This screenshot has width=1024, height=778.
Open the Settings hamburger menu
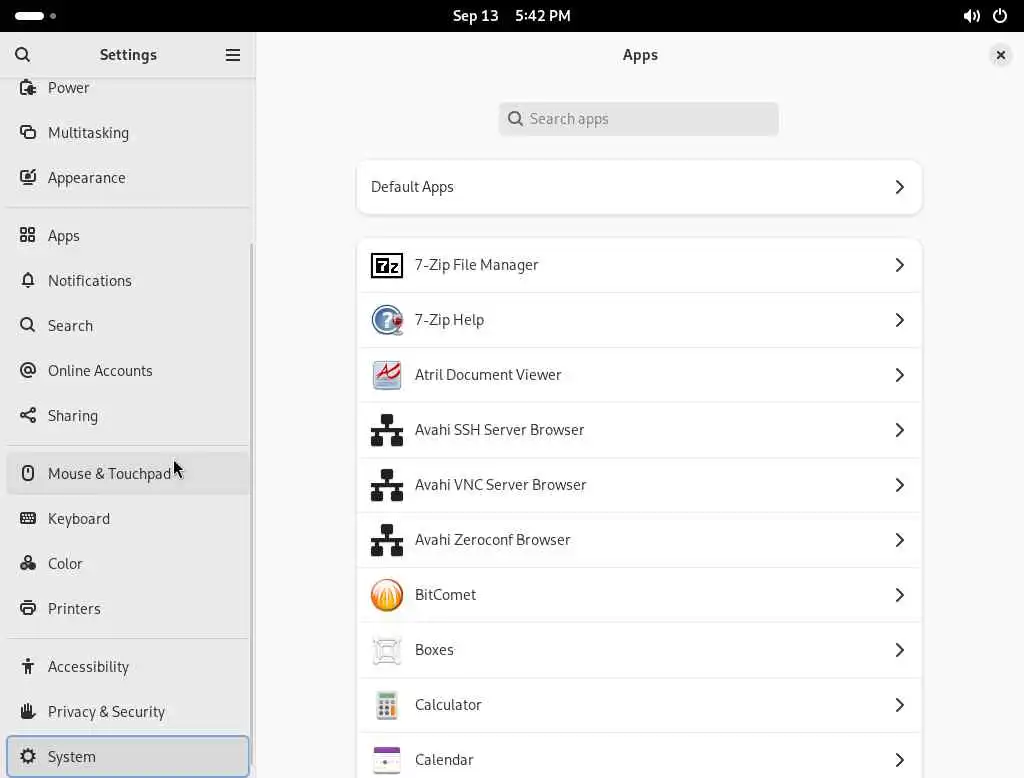tap(233, 55)
